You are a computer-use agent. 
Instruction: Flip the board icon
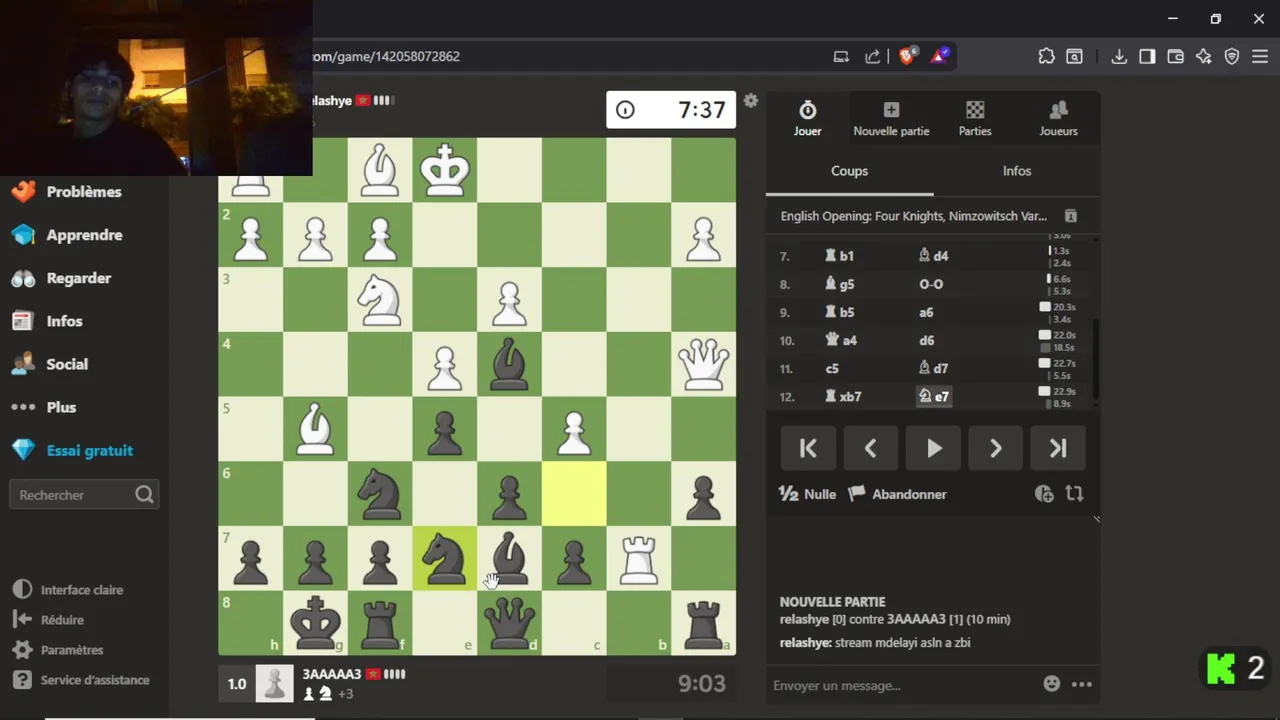pyautogui.click(x=1075, y=494)
